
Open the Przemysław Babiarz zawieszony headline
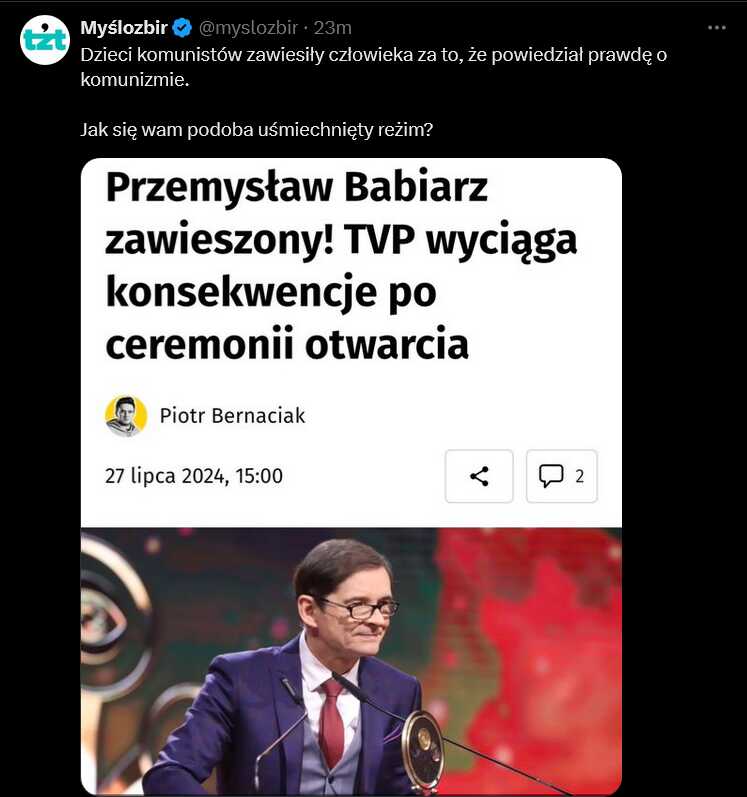(341, 266)
